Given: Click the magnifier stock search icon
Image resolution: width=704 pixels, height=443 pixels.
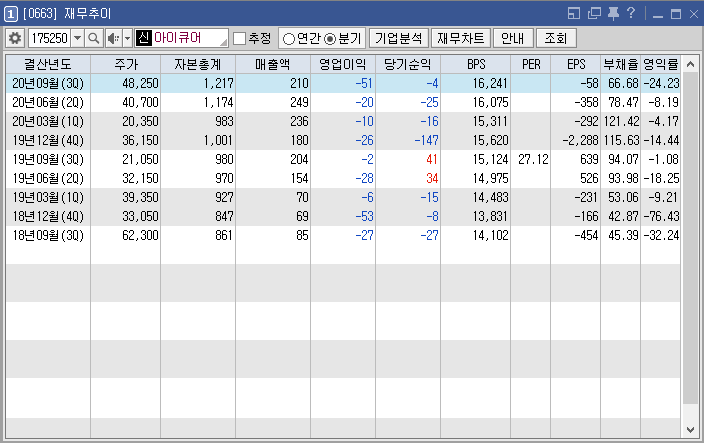Looking at the screenshot, I should coord(93,38).
